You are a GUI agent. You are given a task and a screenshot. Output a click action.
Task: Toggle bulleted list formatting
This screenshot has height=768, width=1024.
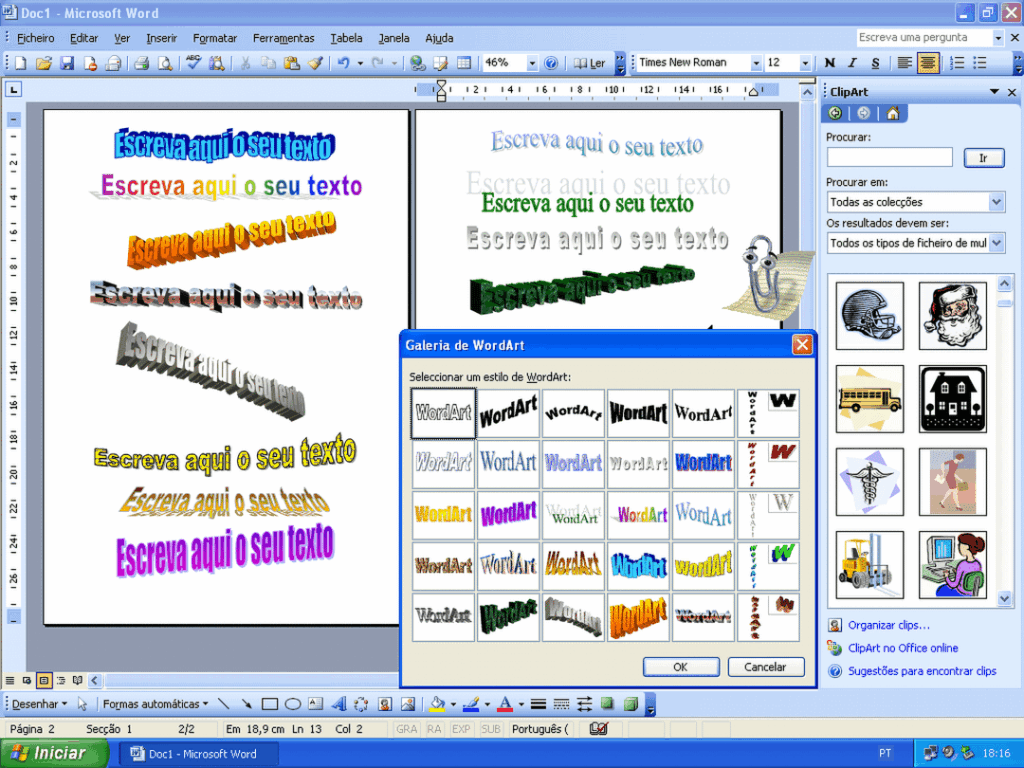click(x=980, y=63)
